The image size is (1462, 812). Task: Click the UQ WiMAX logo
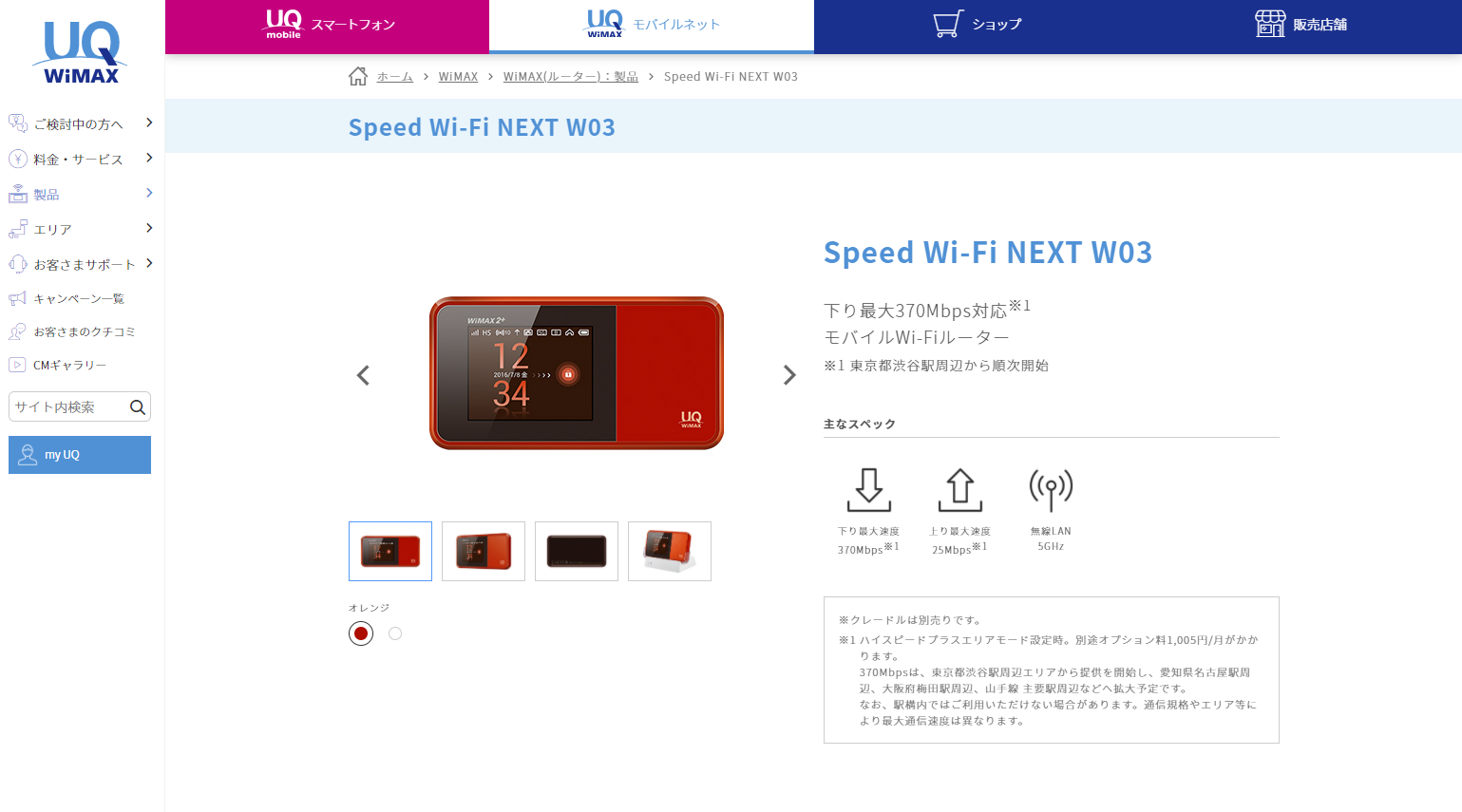point(82,53)
